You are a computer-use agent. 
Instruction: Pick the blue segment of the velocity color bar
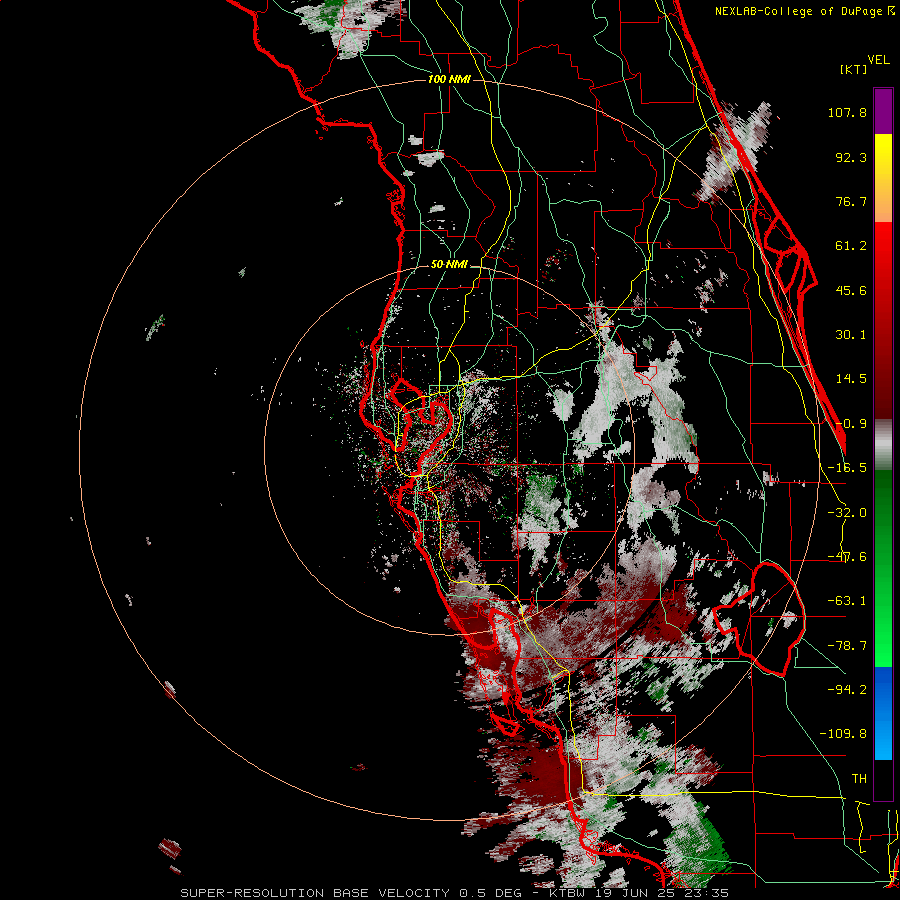[883, 713]
